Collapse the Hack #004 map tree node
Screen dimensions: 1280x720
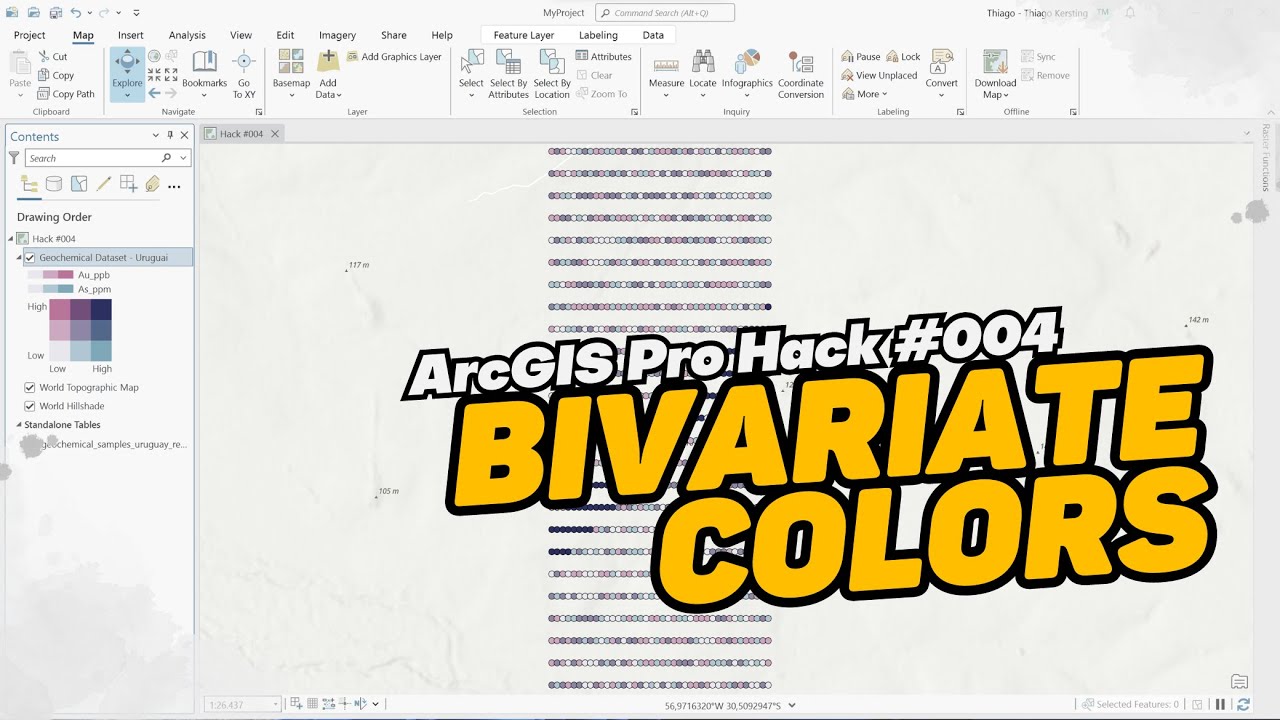(11, 239)
